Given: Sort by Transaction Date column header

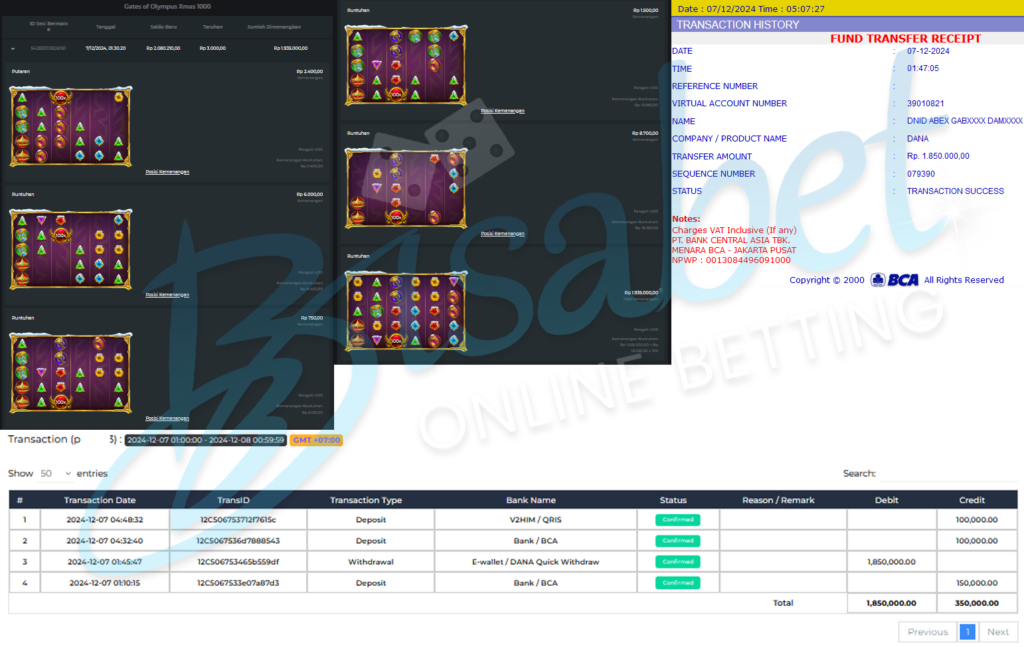Looking at the screenshot, I should coord(100,500).
